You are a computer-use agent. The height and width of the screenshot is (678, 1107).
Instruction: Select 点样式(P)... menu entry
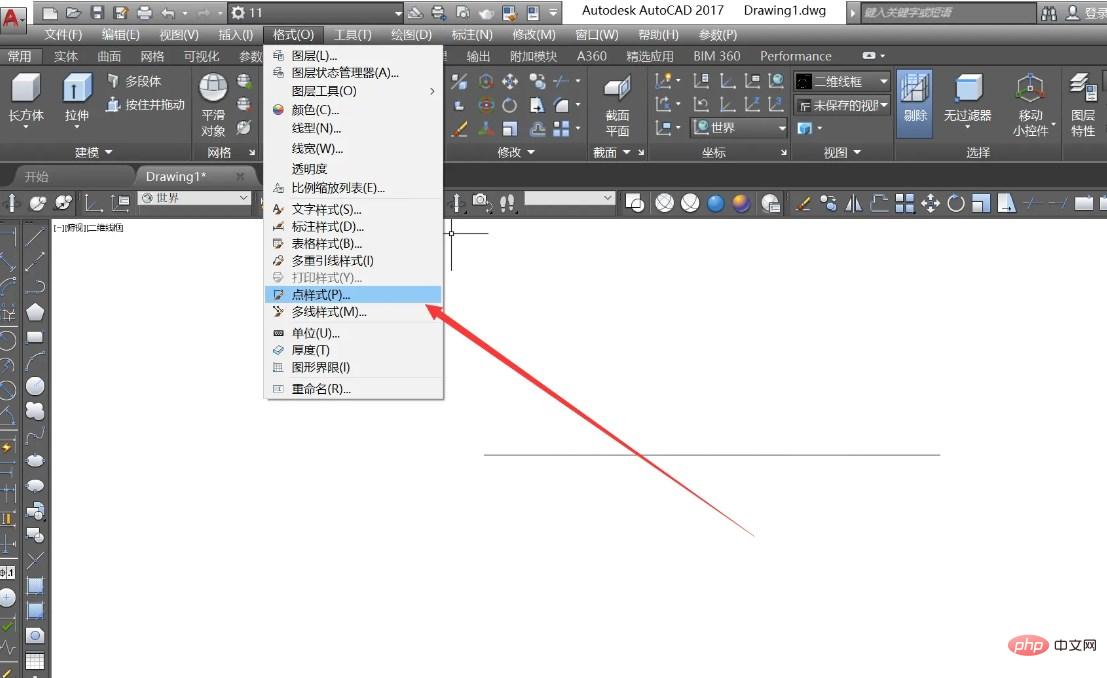[353, 295]
